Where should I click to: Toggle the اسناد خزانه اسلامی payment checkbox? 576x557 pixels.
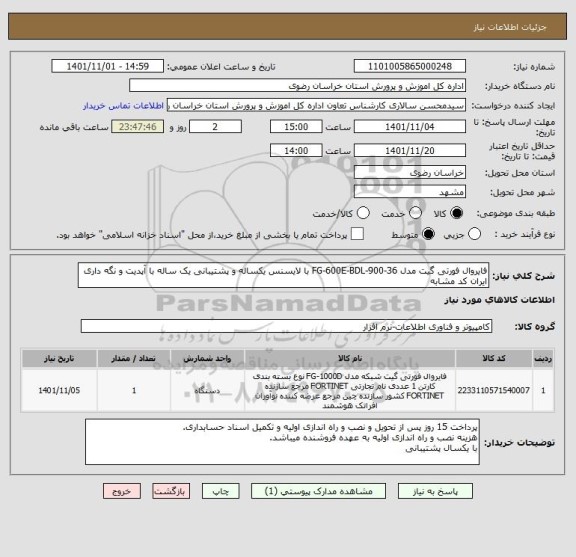point(357,234)
